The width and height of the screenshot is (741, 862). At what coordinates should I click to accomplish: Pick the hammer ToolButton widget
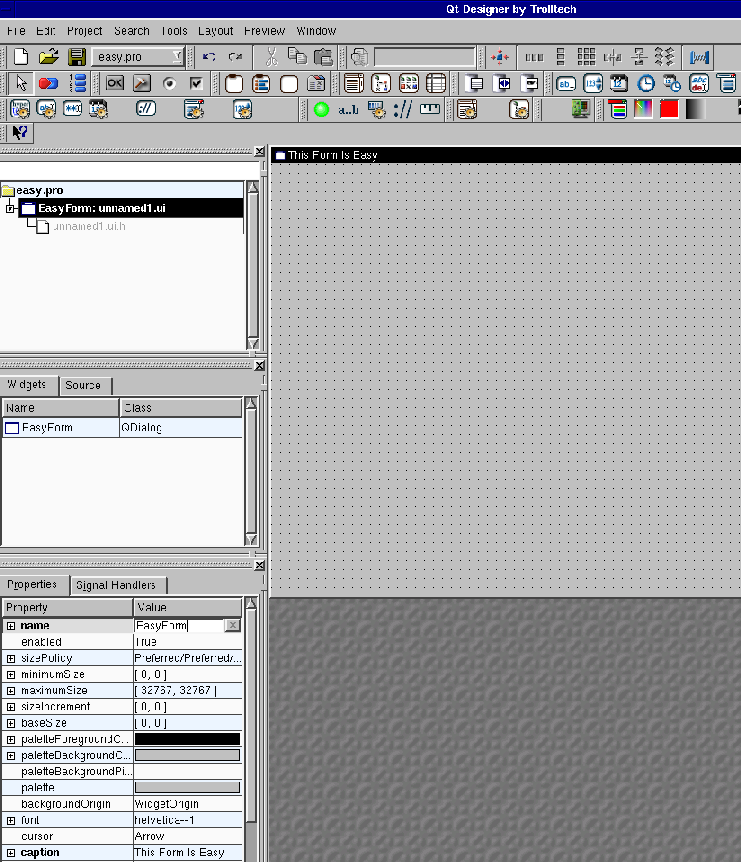[142, 83]
